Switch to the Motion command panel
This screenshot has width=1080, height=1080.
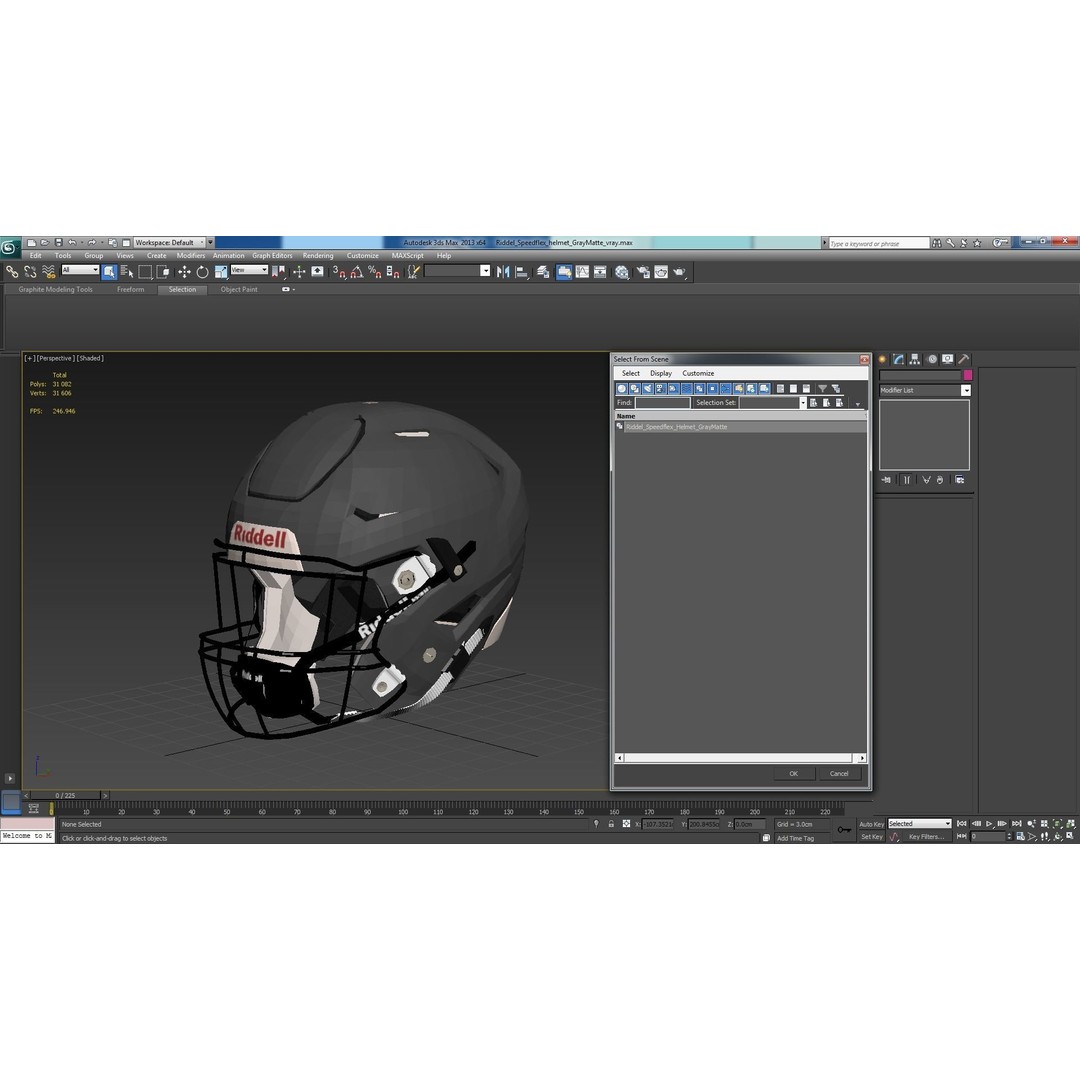[932, 359]
